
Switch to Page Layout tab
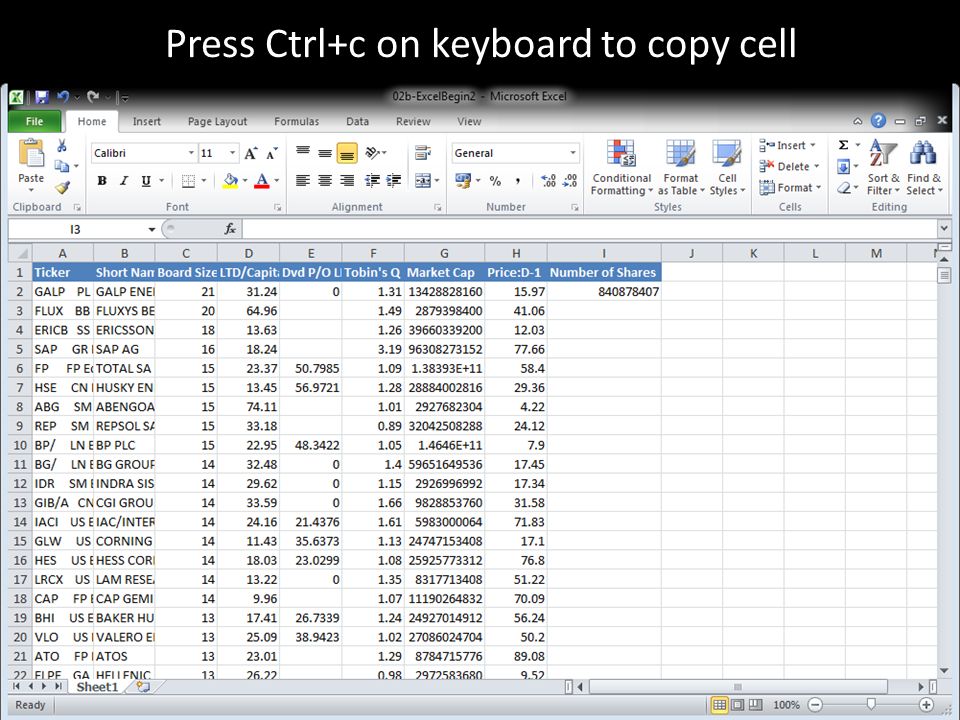click(x=217, y=121)
